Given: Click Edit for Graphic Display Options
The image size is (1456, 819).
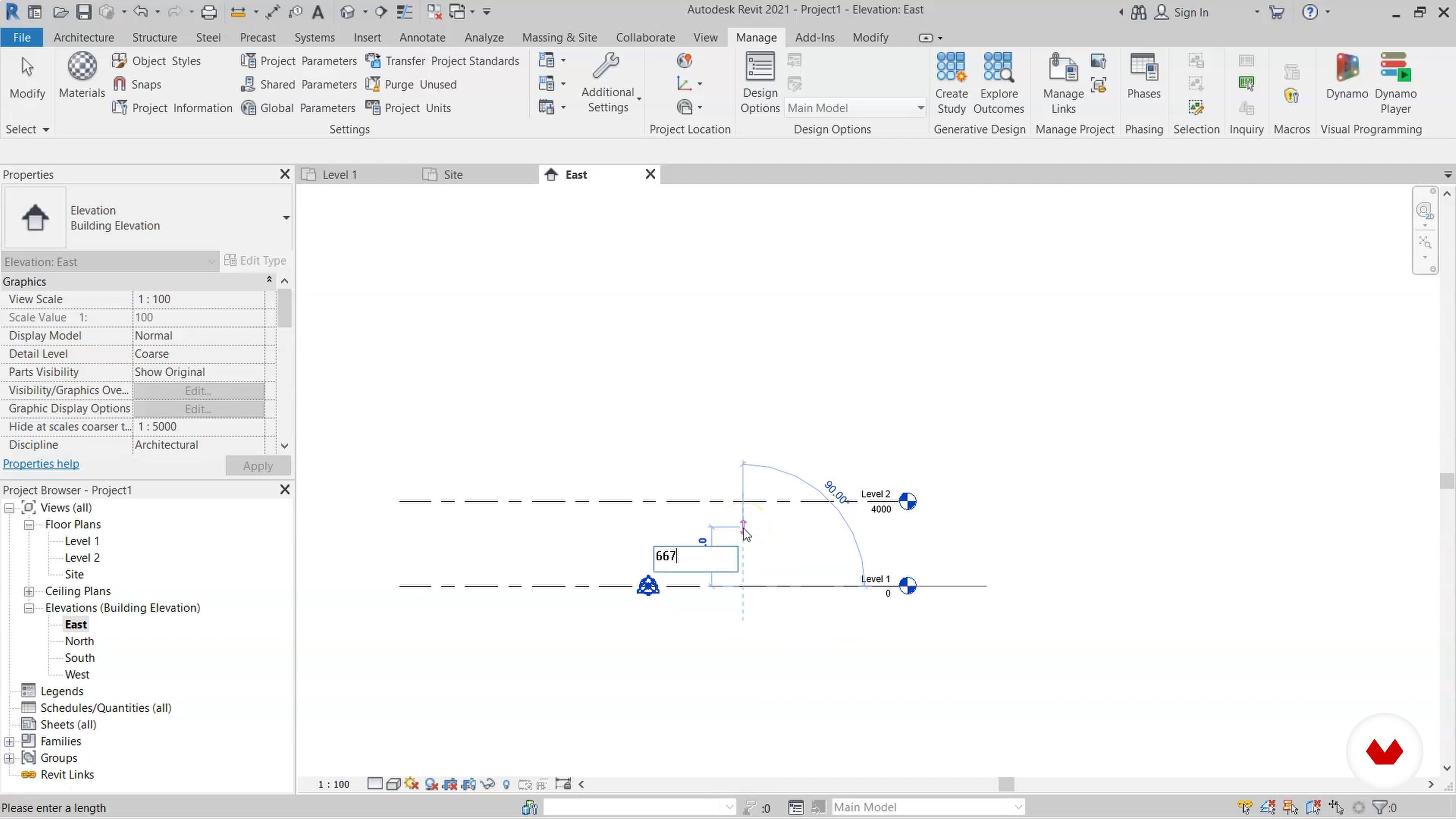Looking at the screenshot, I should point(198,409).
